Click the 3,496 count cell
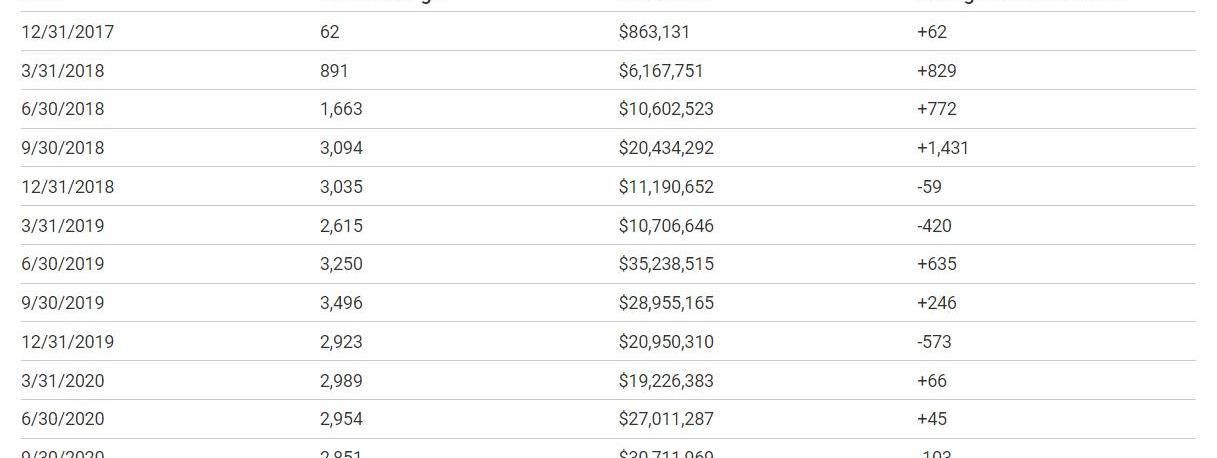Screen dimensions: 1217x458 click(341, 303)
